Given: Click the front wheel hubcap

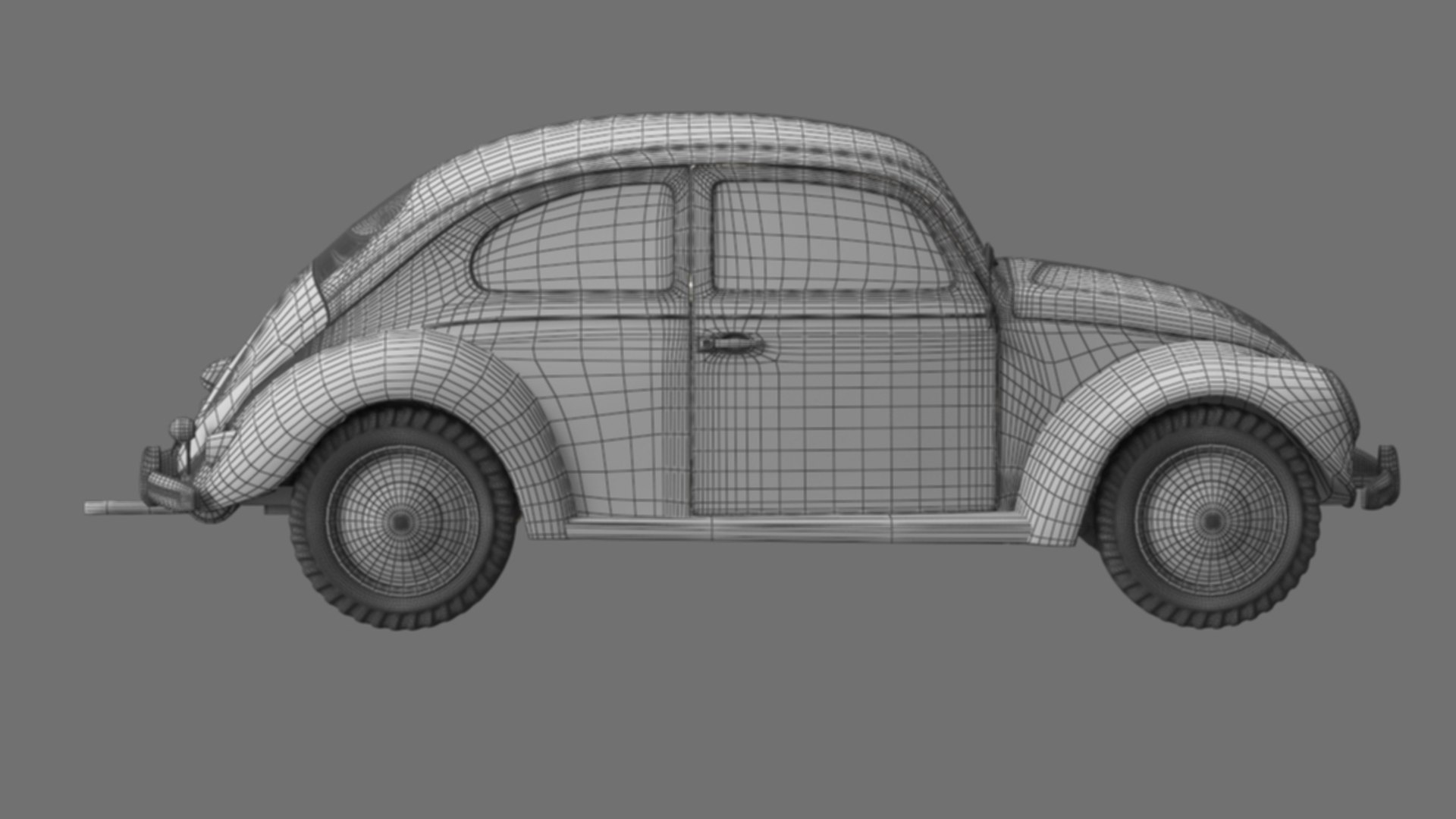Looking at the screenshot, I should pyautogui.click(x=1212, y=521).
